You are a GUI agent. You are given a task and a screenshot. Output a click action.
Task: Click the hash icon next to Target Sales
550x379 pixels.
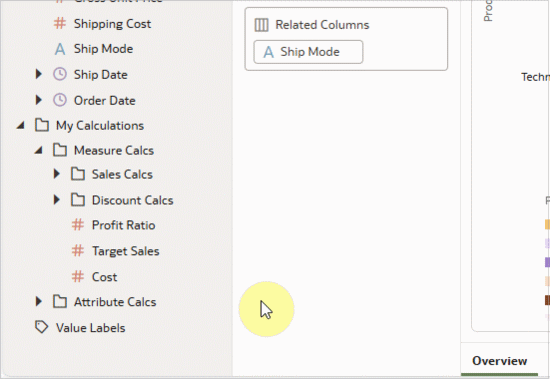(x=78, y=251)
